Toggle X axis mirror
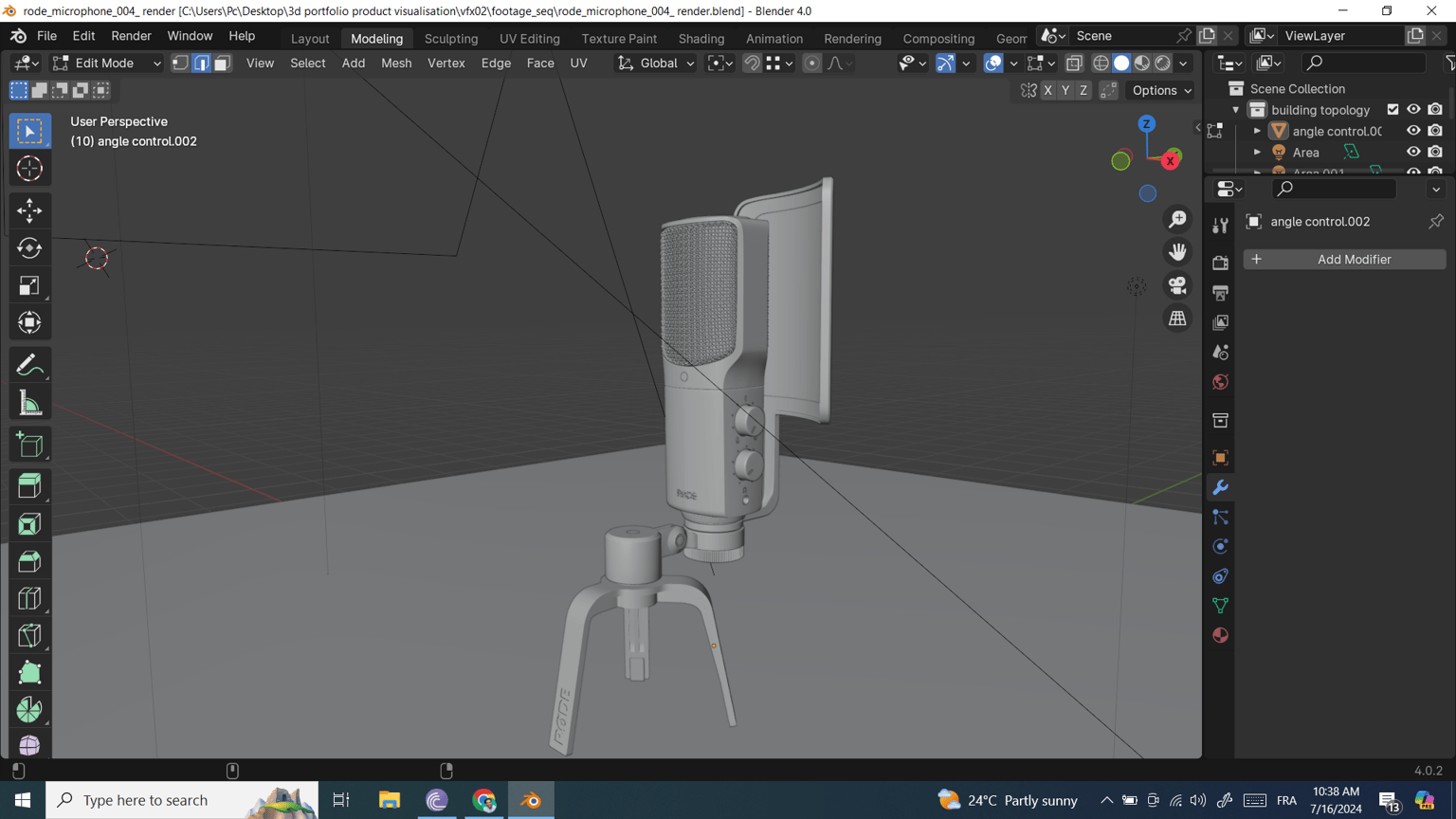The image size is (1456, 819). pos(1047,90)
